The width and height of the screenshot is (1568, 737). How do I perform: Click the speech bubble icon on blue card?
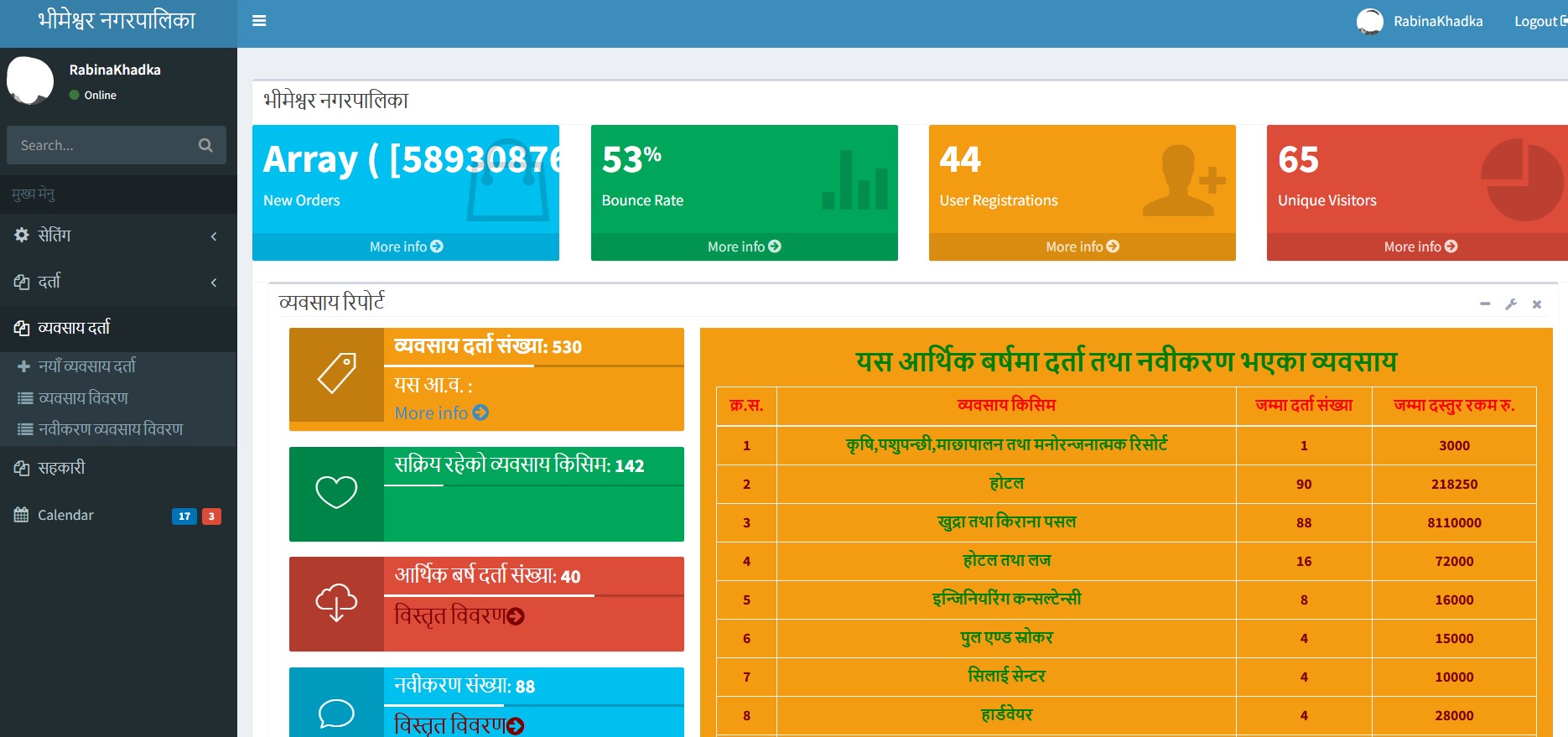336,713
